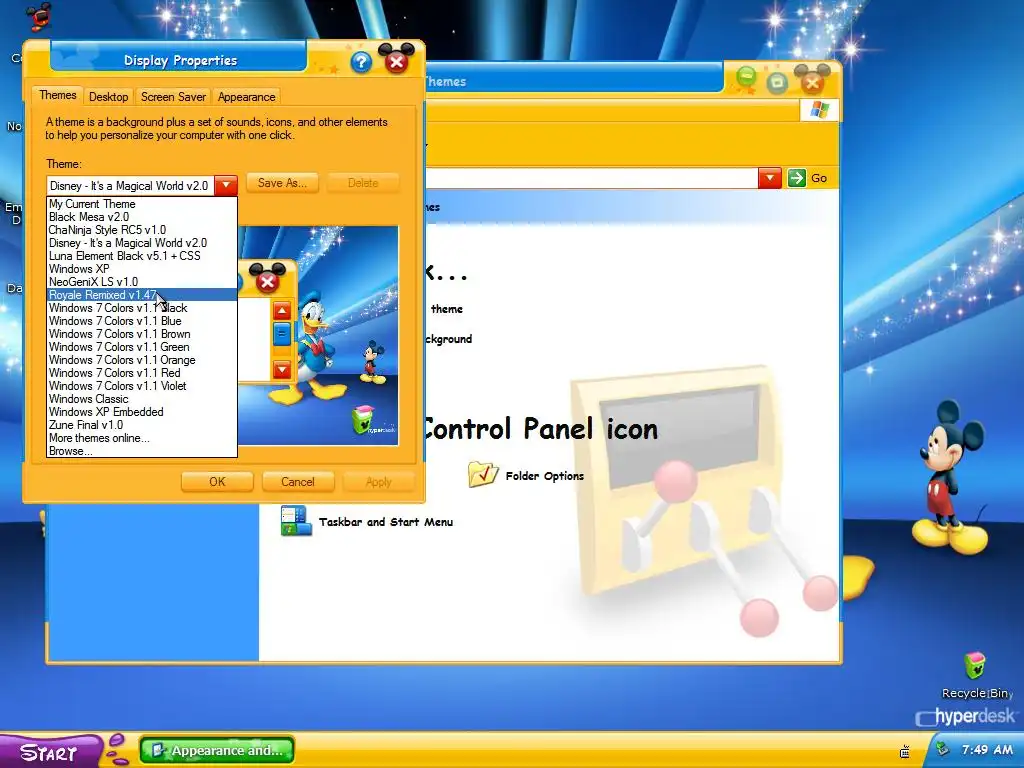
Task: Choose Windows 7 Colors v1.1 Blue
Action: [x=142, y=321]
